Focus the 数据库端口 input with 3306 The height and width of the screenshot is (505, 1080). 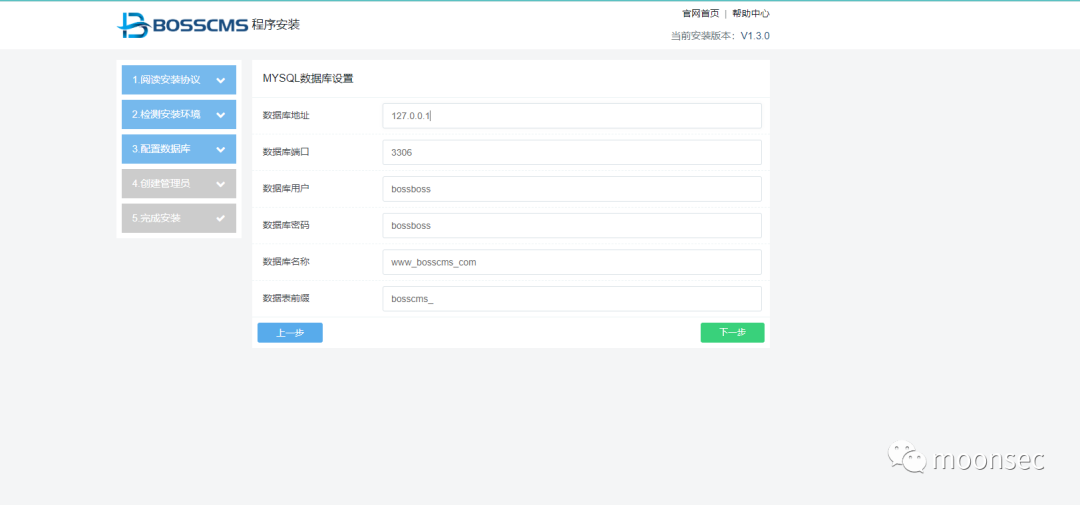tap(572, 152)
